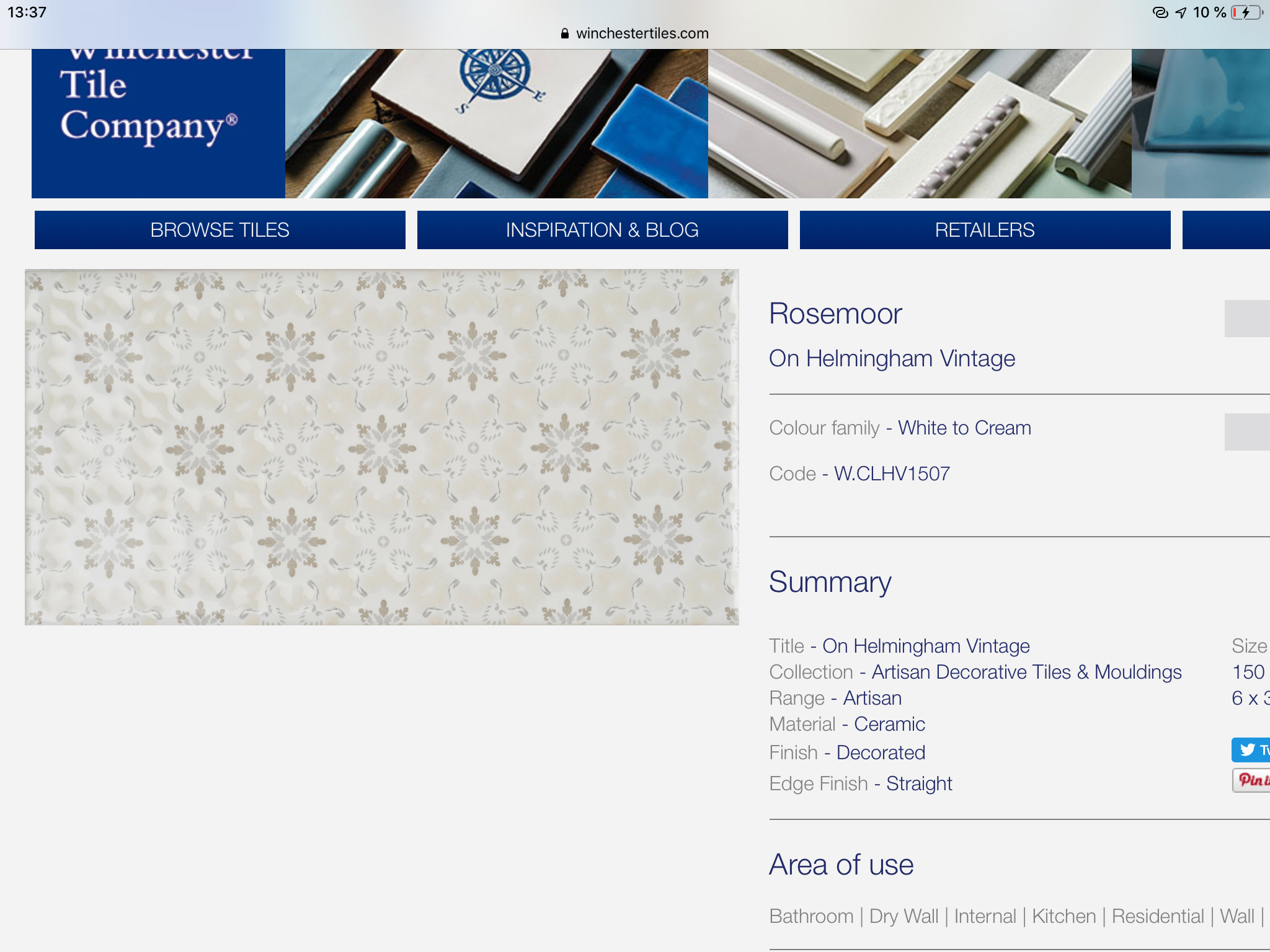Viewport: 1270px width, 952px height.
Task: Open the RETAILERS menu
Action: coord(985,230)
